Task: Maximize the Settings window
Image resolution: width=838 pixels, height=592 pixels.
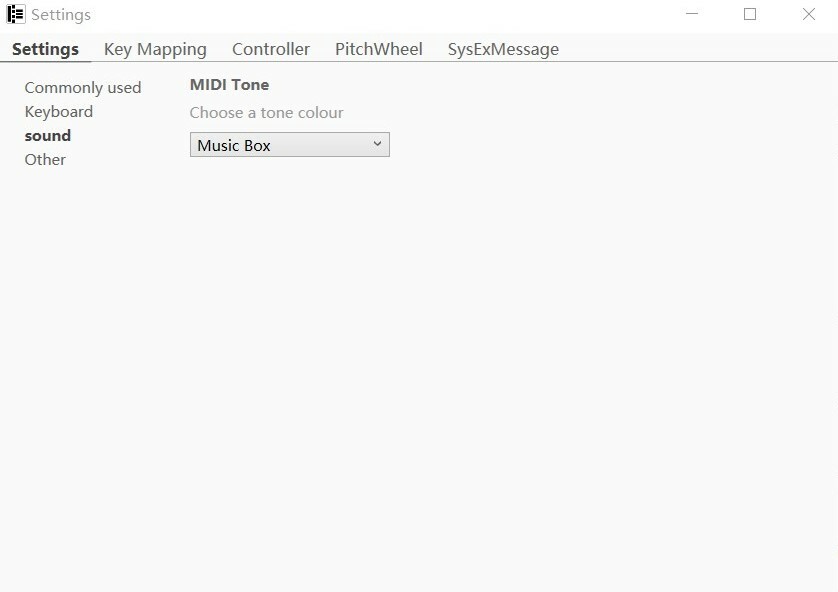Action: pos(750,14)
